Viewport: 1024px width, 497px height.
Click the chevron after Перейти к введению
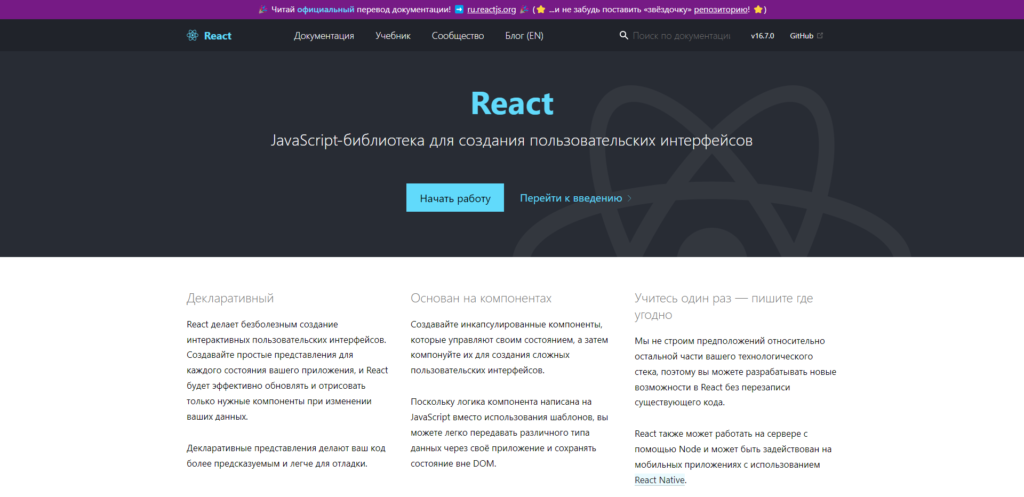630,198
